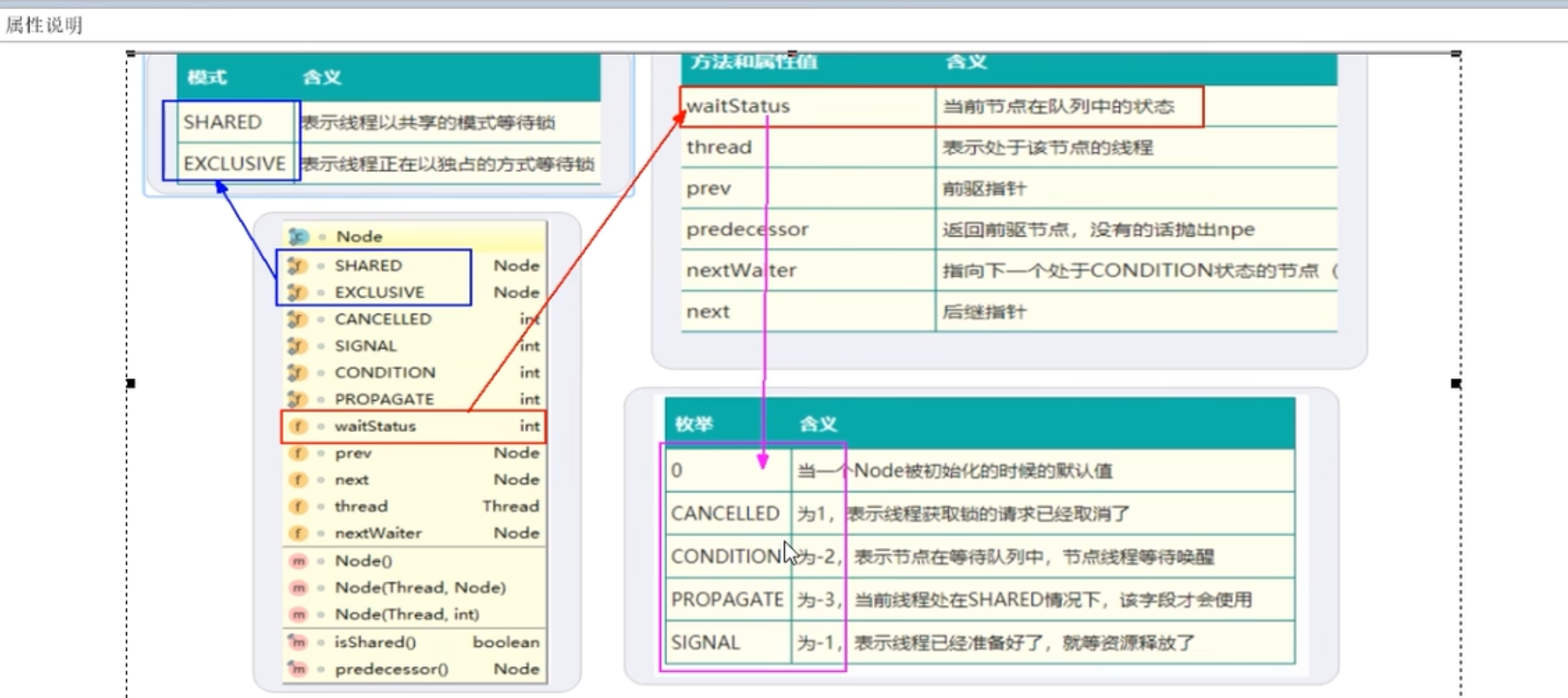1568x698 pixels.
Task: Click CONDITION cell in the enum table
Action: pyautogui.click(x=728, y=556)
